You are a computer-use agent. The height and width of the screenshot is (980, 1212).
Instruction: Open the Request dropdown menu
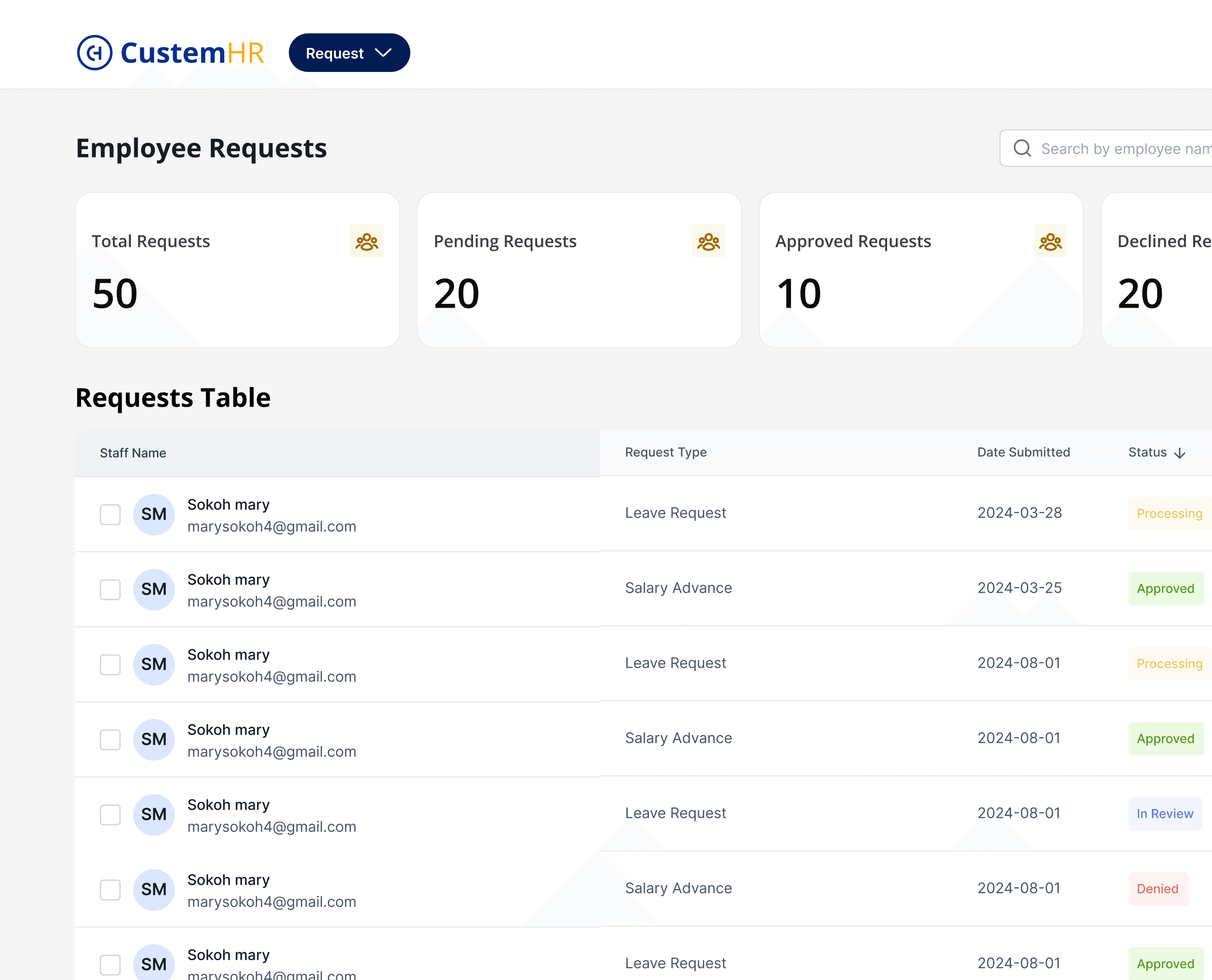(349, 53)
